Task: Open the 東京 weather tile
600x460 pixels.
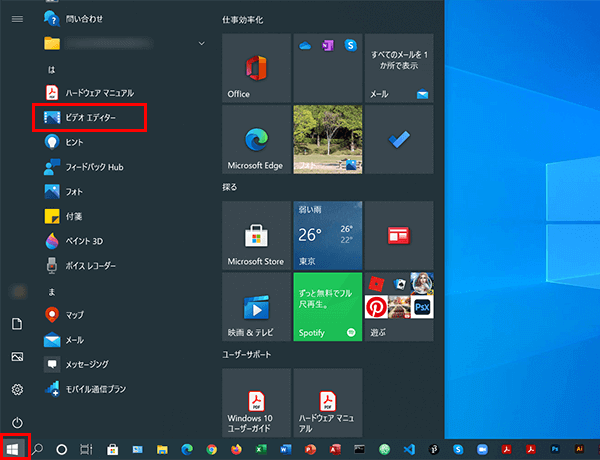Action: click(328, 235)
